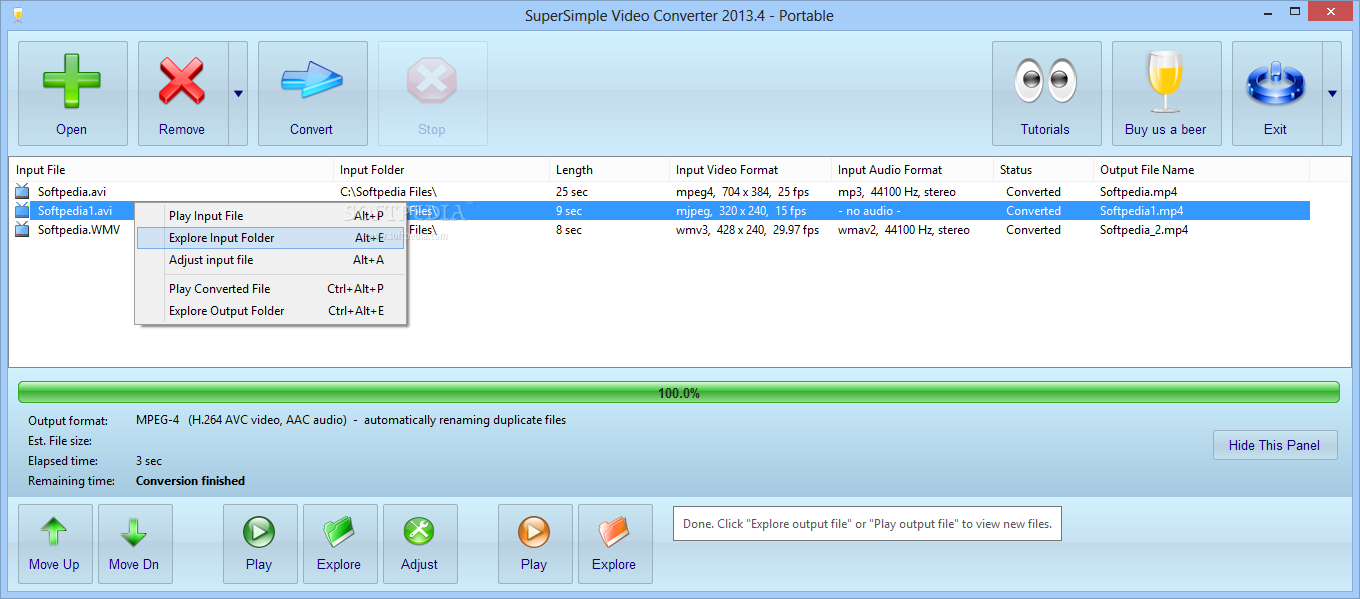Viewport: 1360px width, 599px height.
Task: Sort by the Length column header
Action: [x=610, y=170]
